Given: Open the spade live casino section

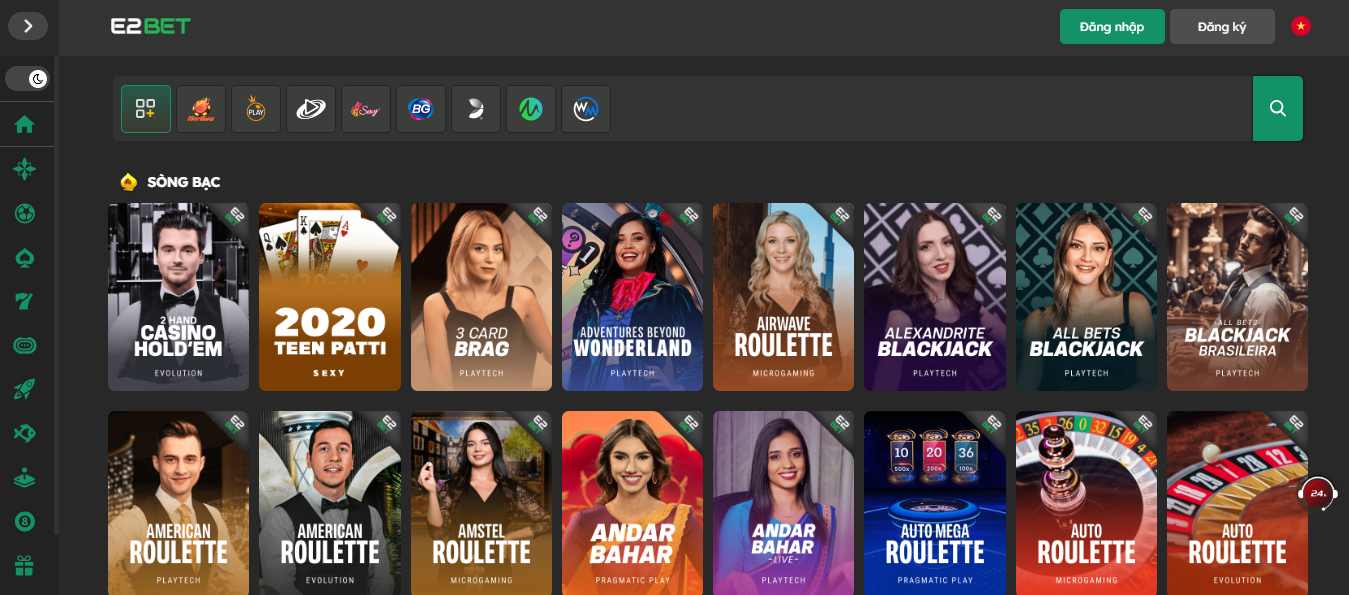Looking at the screenshot, I should (x=25, y=258).
